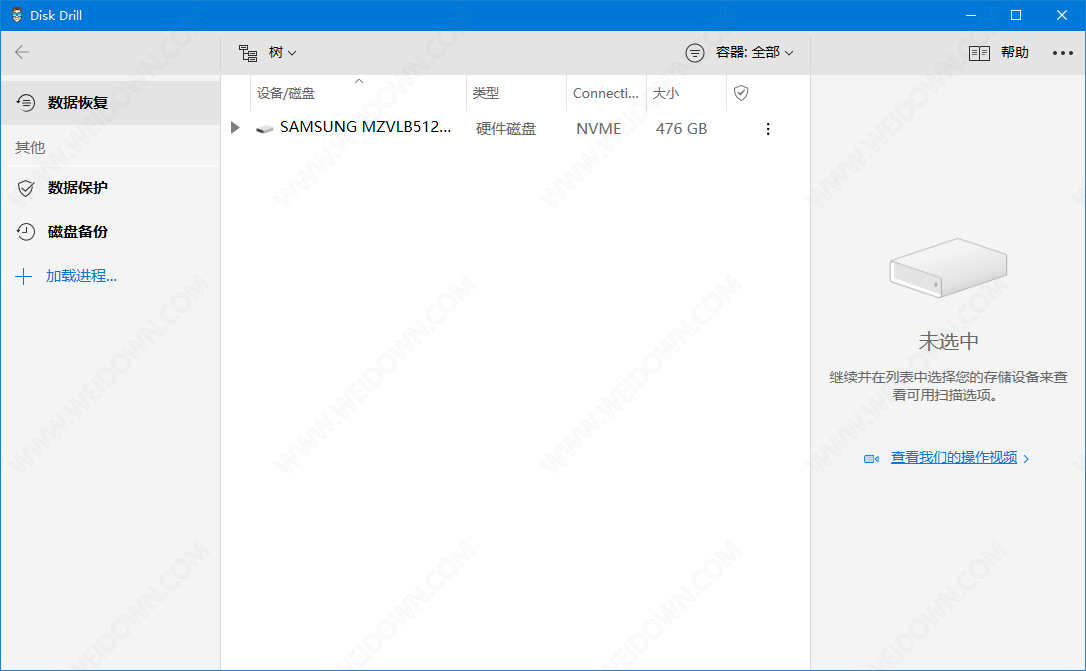Click the back arrow icon
This screenshot has width=1086, height=671.
point(22,52)
